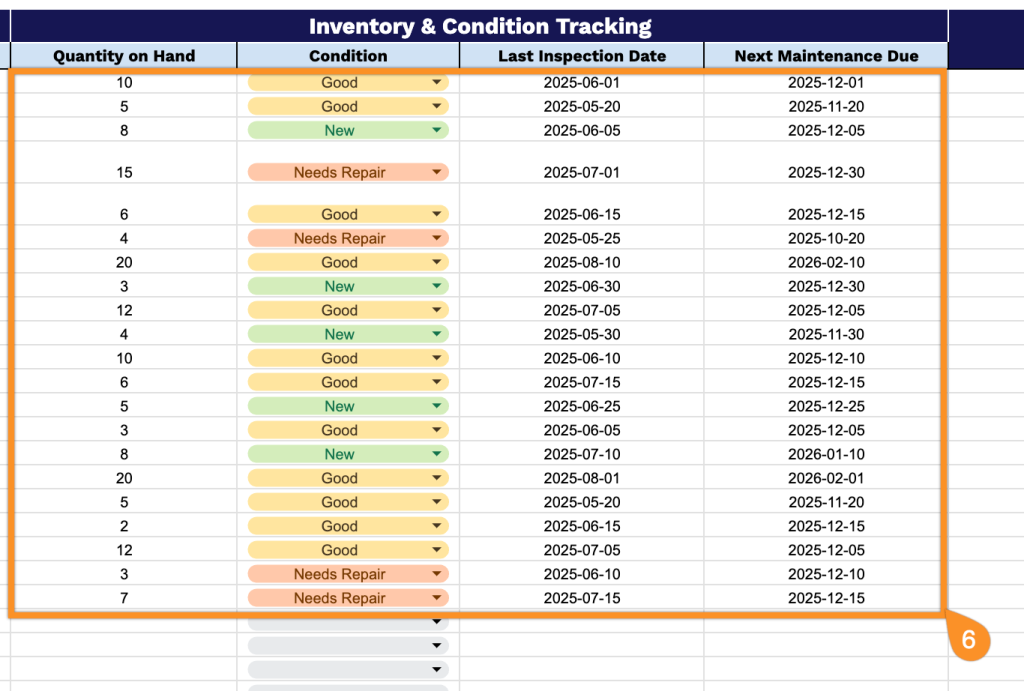Click the Last Inspection Date header cell

tap(582, 56)
